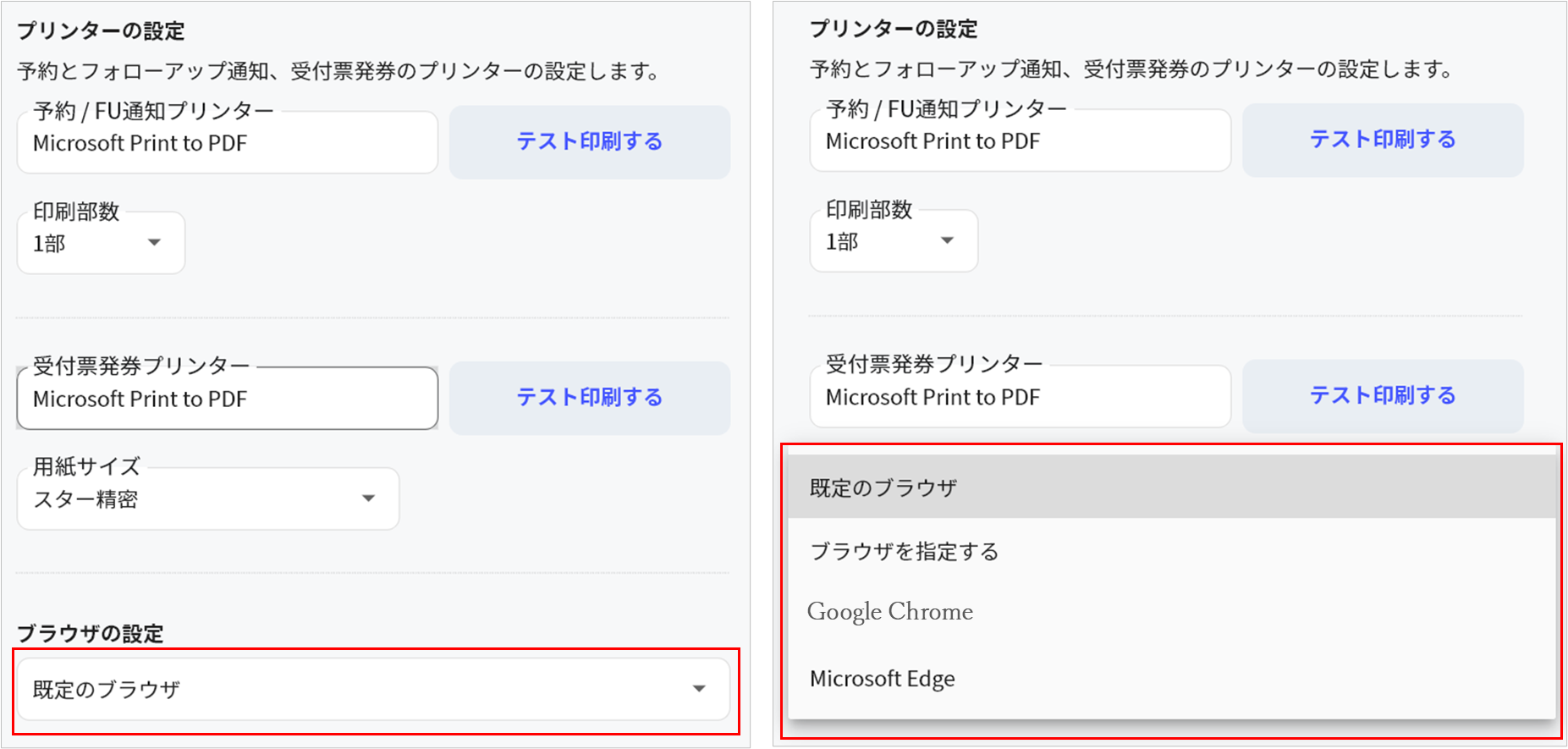The width and height of the screenshot is (1568, 749).
Task: Focus the 受付票発券プリンター field in right panel
Action: click(1020, 397)
